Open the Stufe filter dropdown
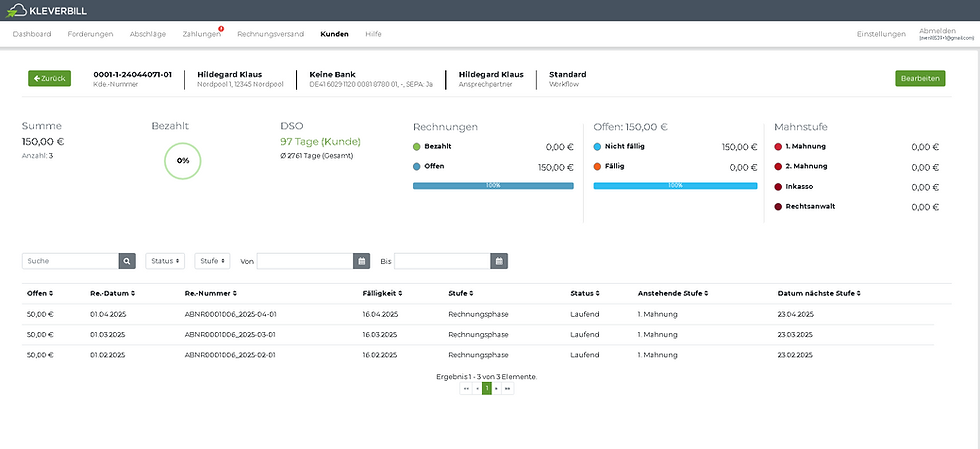This screenshot has height=449, width=980. [212, 261]
